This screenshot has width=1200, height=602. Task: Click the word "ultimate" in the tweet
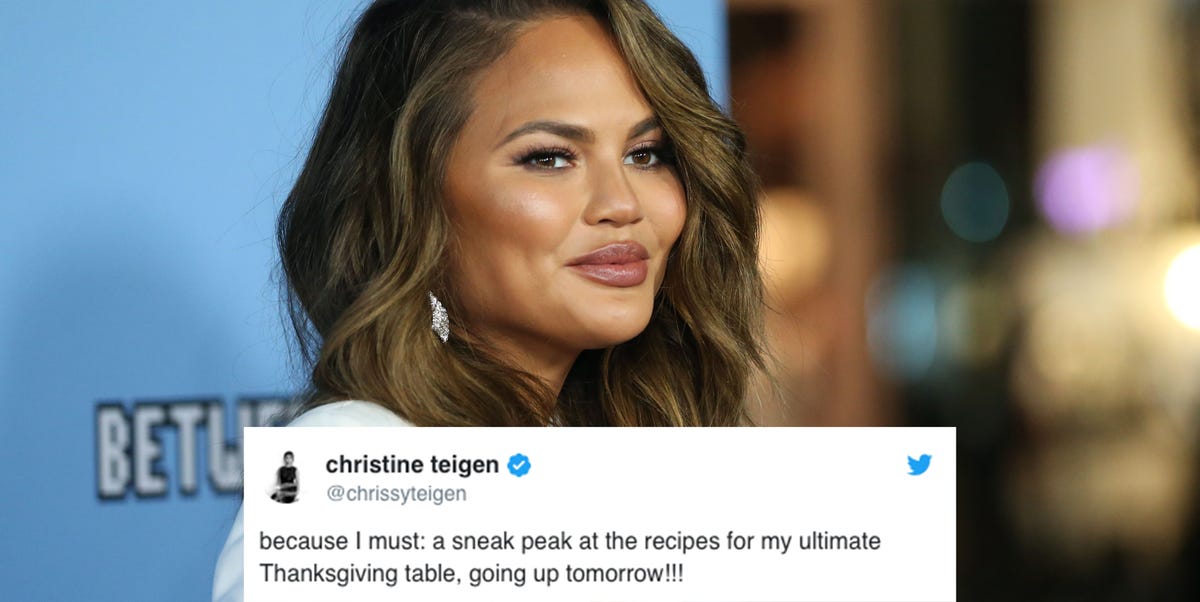(x=843, y=542)
